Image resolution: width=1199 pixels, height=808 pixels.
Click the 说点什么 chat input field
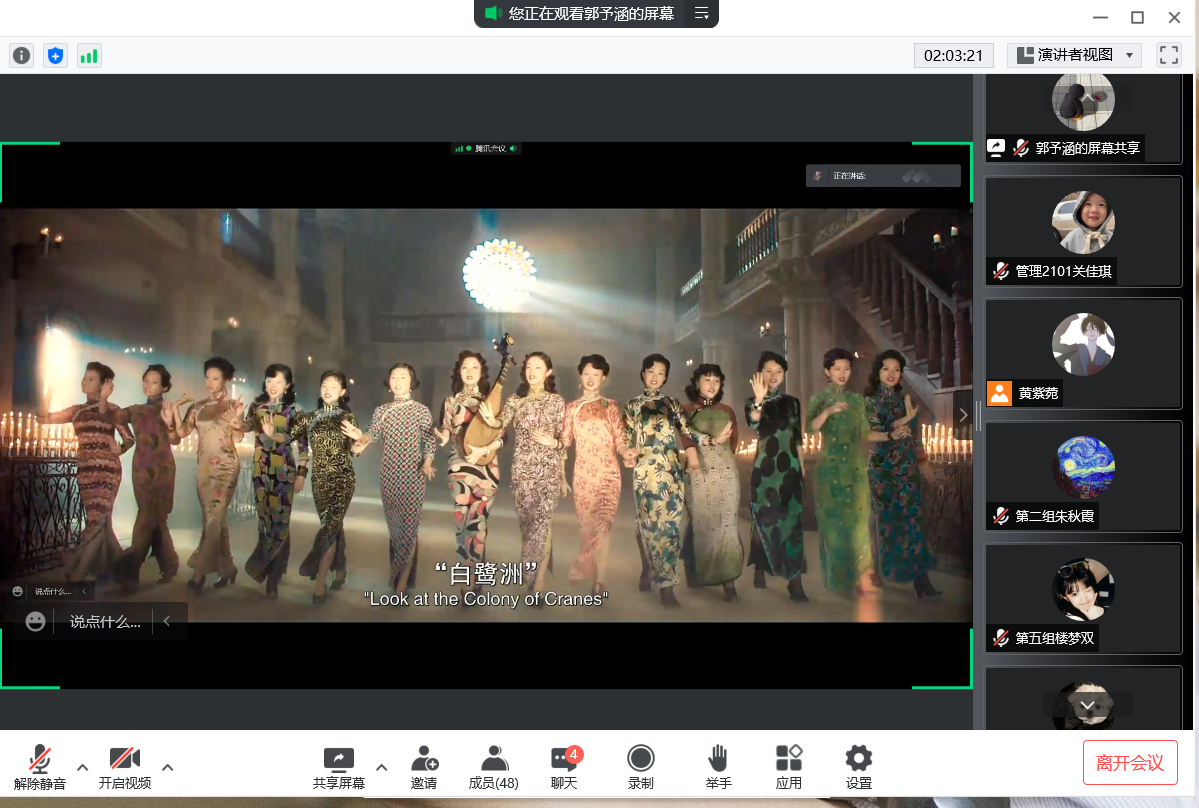coord(105,622)
